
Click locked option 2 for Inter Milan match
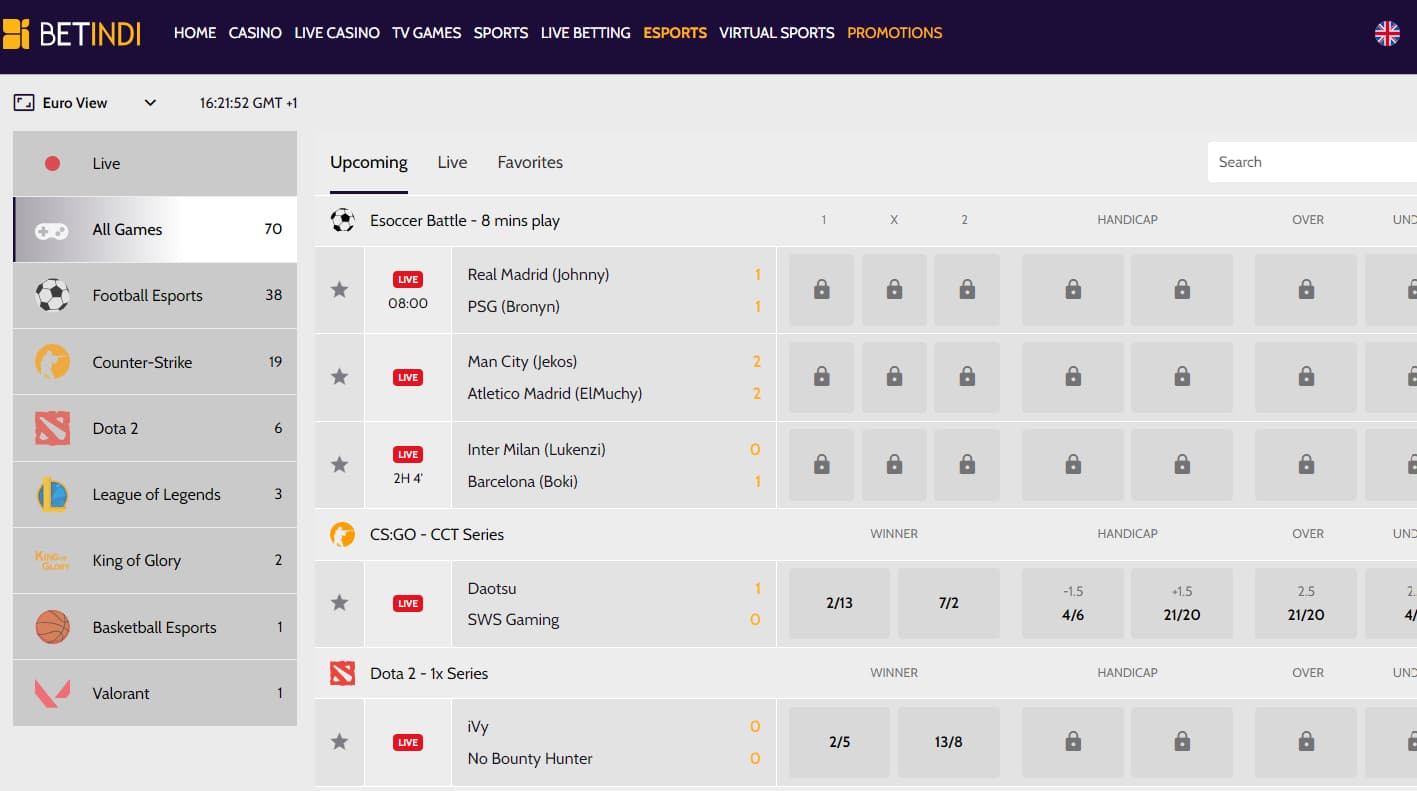click(967, 465)
